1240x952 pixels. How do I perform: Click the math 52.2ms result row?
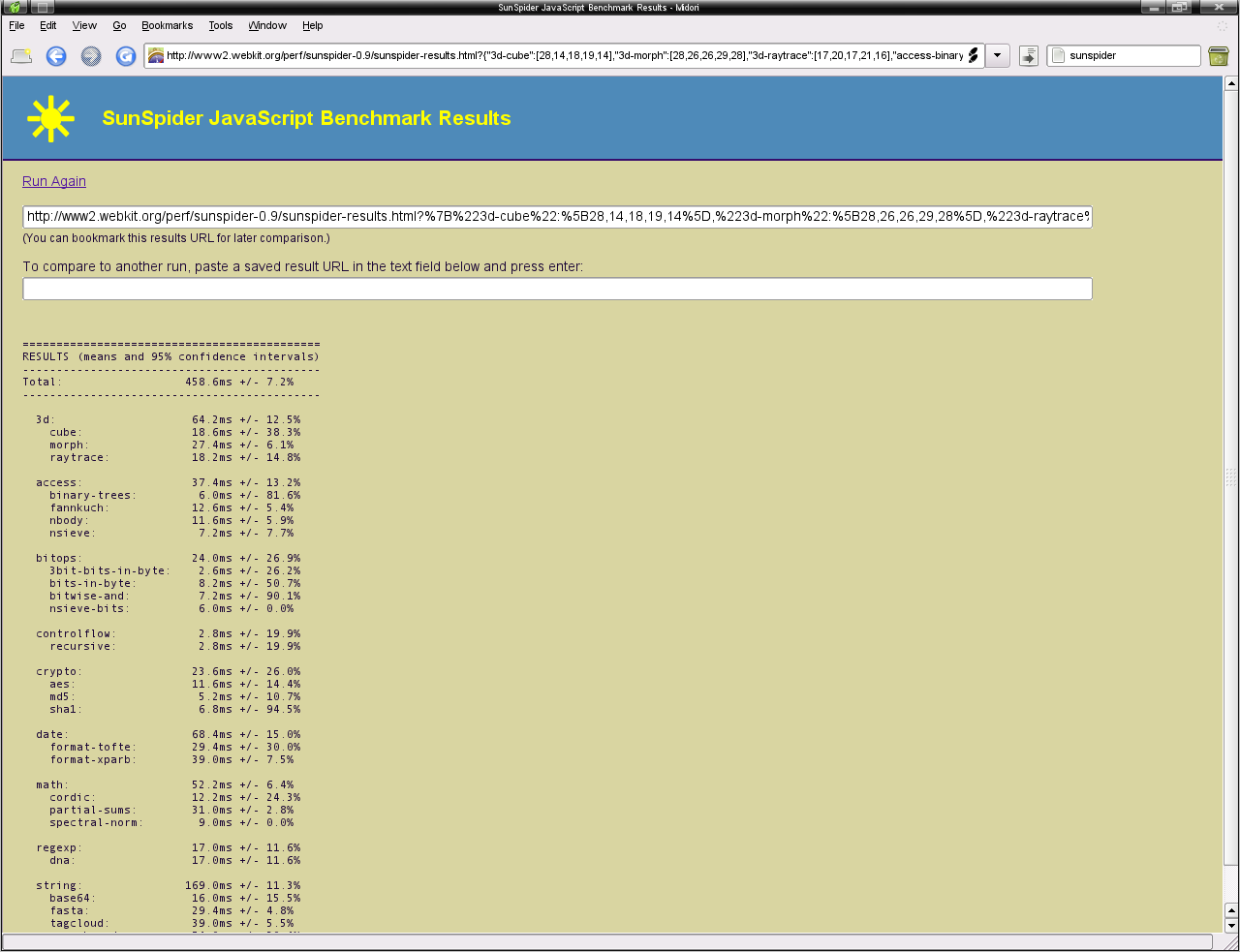(x=165, y=784)
